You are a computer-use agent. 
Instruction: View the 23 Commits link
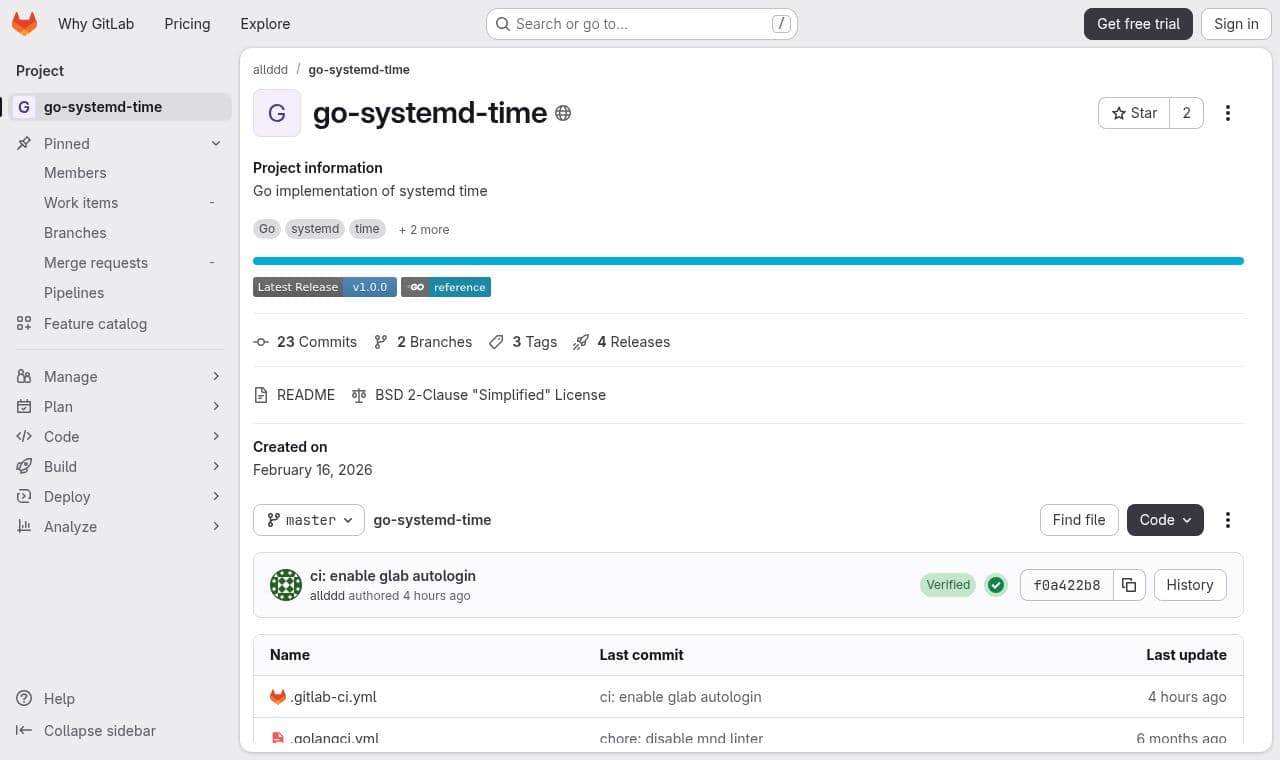click(305, 342)
